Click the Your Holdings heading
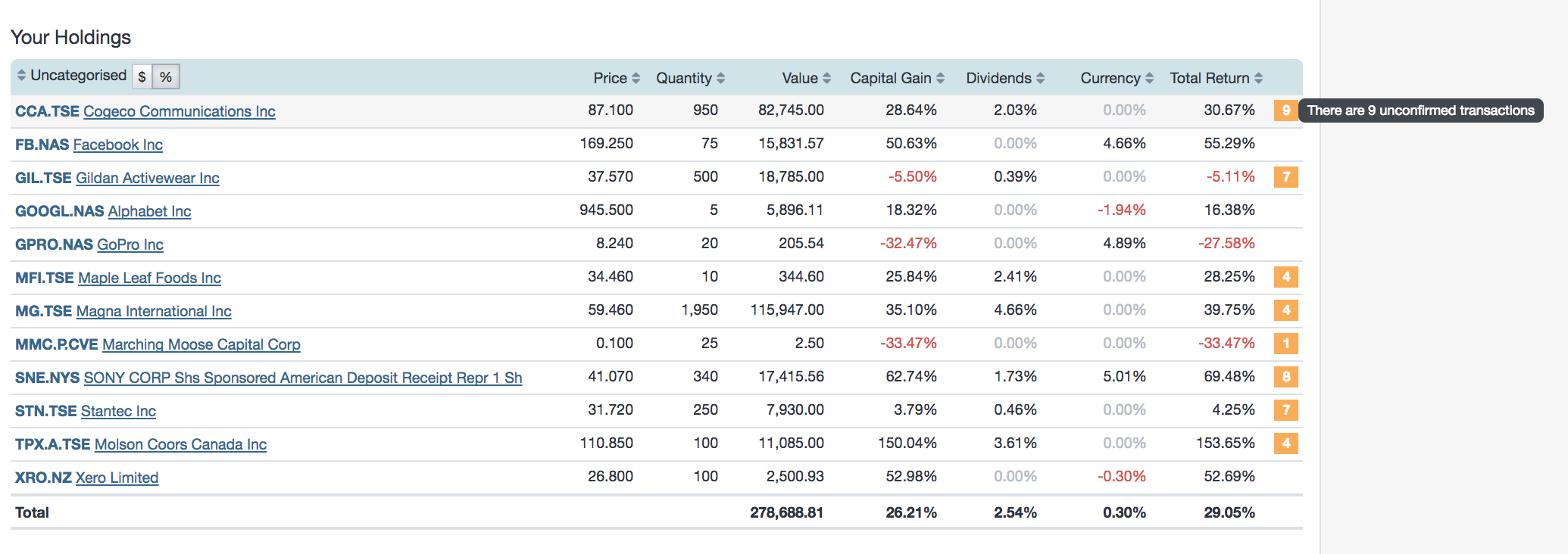 pyautogui.click(x=70, y=37)
